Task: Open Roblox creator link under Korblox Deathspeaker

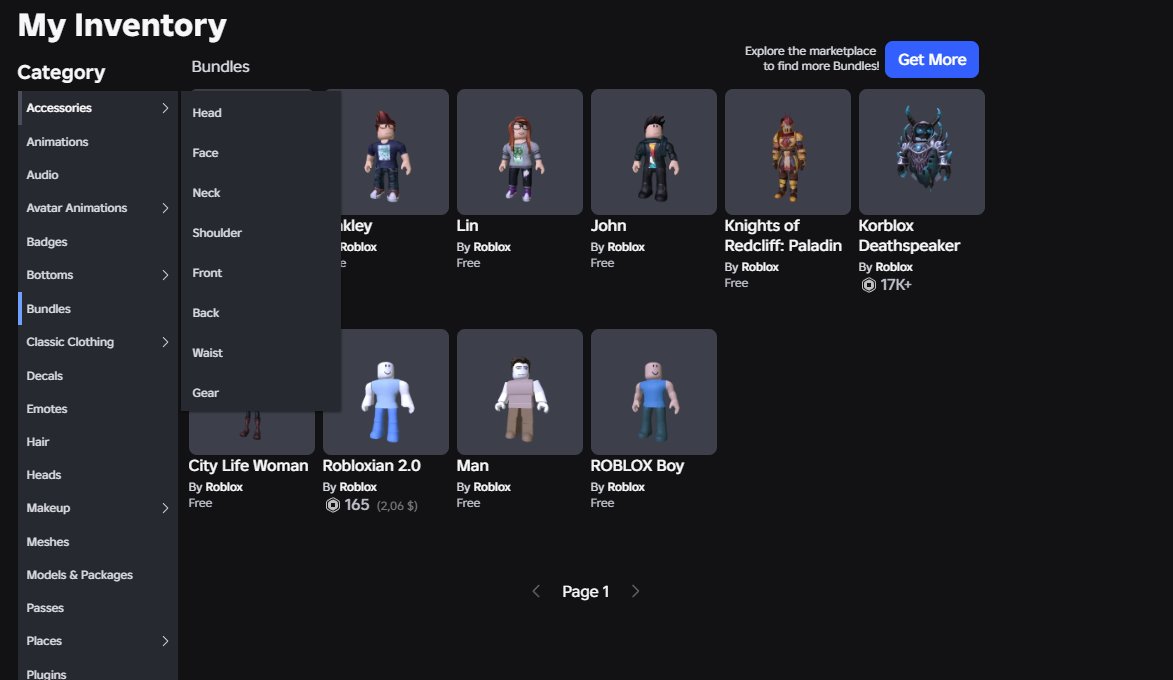Action: (894, 267)
